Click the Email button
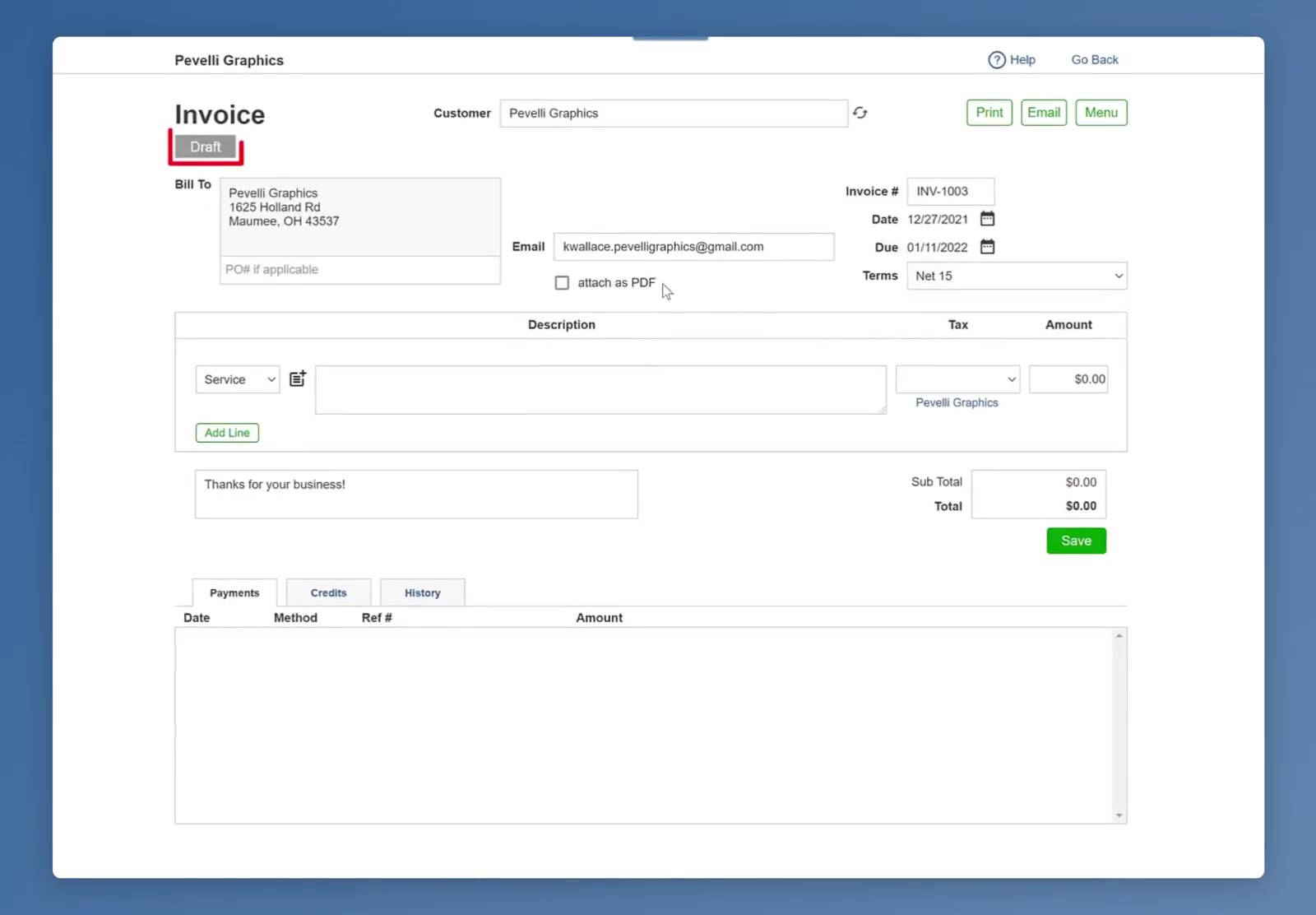Image resolution: width=1316 pixels, height=915 pixels. [x=1044, y=113]
